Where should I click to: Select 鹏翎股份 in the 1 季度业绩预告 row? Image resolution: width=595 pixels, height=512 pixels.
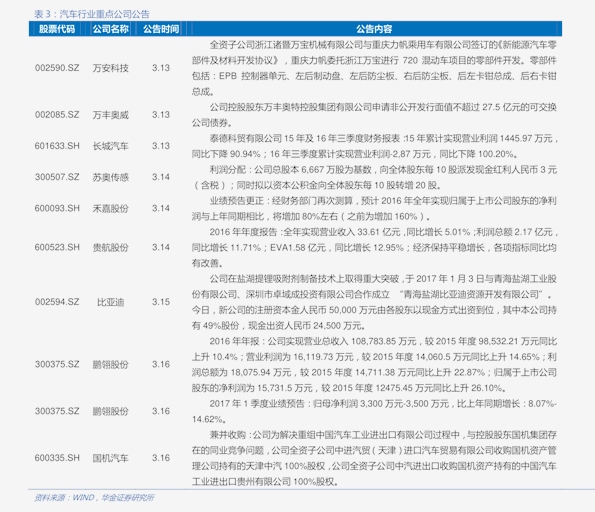(110, 411)
